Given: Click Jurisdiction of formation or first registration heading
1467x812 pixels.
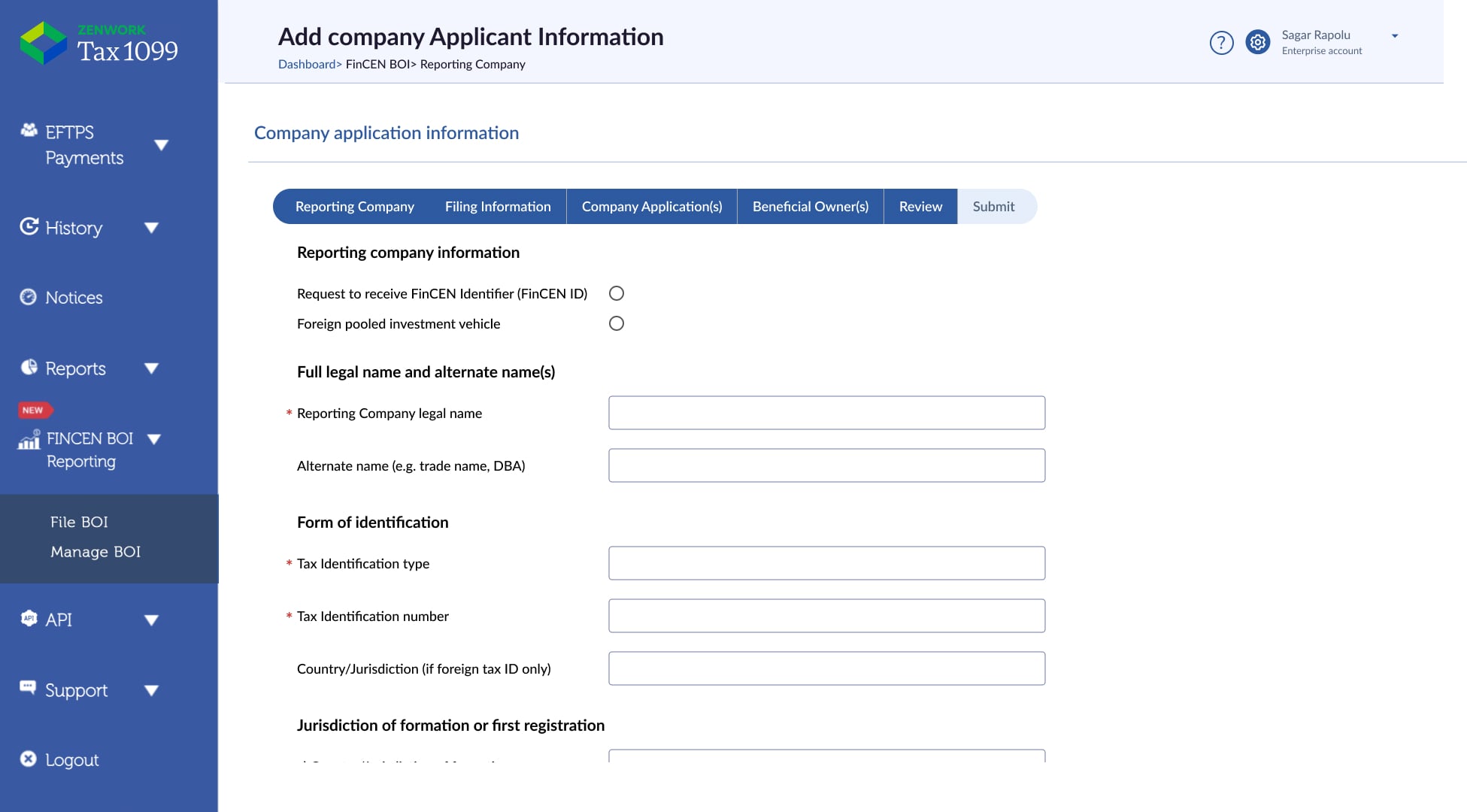Looking at the screenshot, I should click(450, 726).
